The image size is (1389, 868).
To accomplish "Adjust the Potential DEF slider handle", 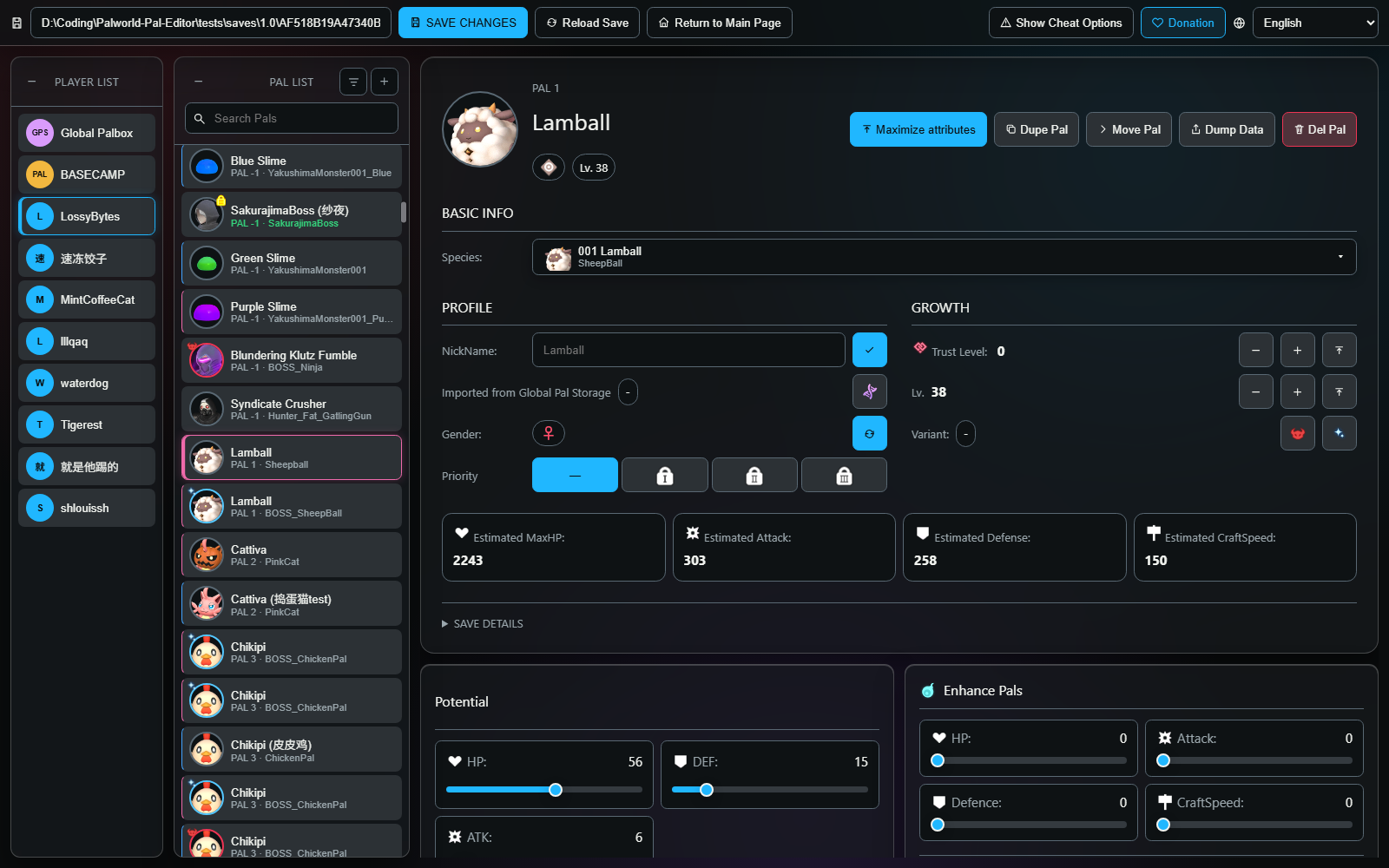I will (x=707, y=790).
